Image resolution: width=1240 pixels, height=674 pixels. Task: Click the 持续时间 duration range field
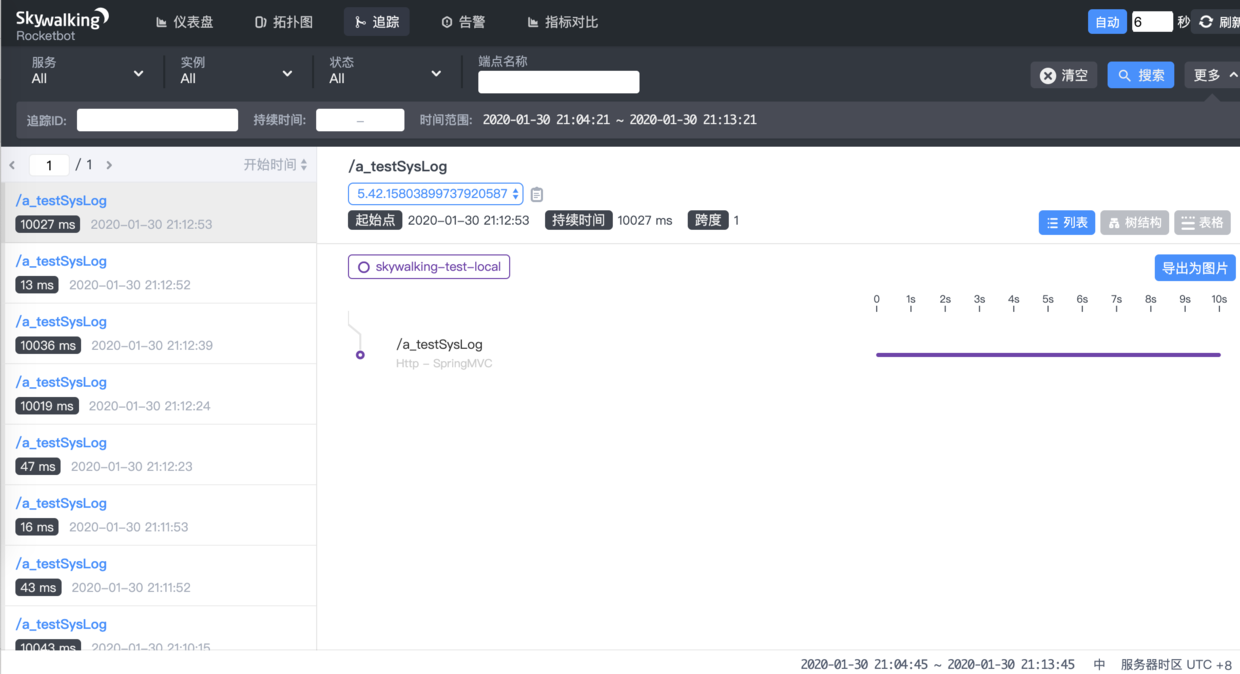coord(360,120)
